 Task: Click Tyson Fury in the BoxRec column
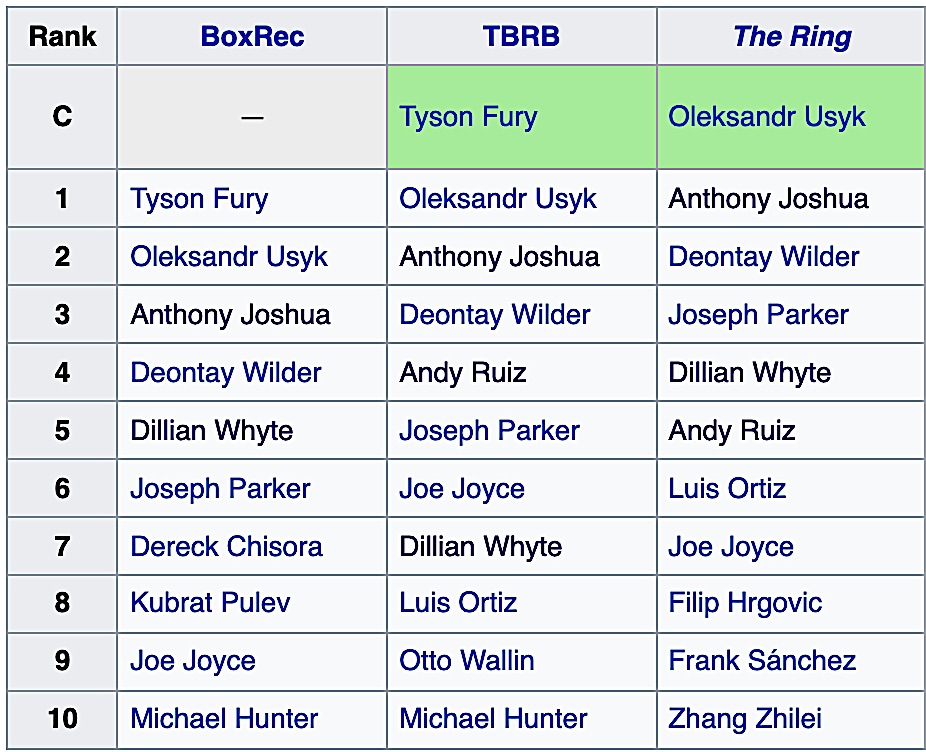pyautogui.click(x=199, y=198)
